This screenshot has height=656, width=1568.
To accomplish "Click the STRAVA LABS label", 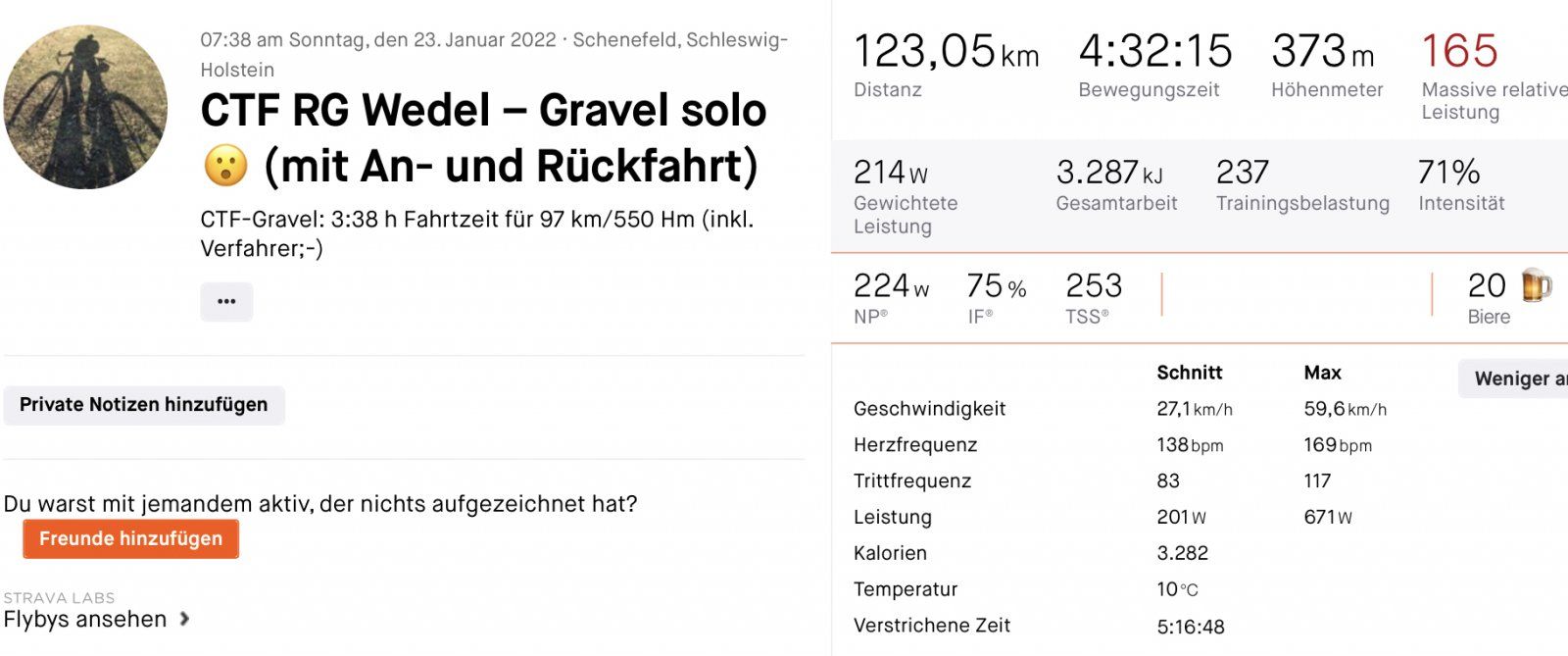I will click(x=59, y=597).
